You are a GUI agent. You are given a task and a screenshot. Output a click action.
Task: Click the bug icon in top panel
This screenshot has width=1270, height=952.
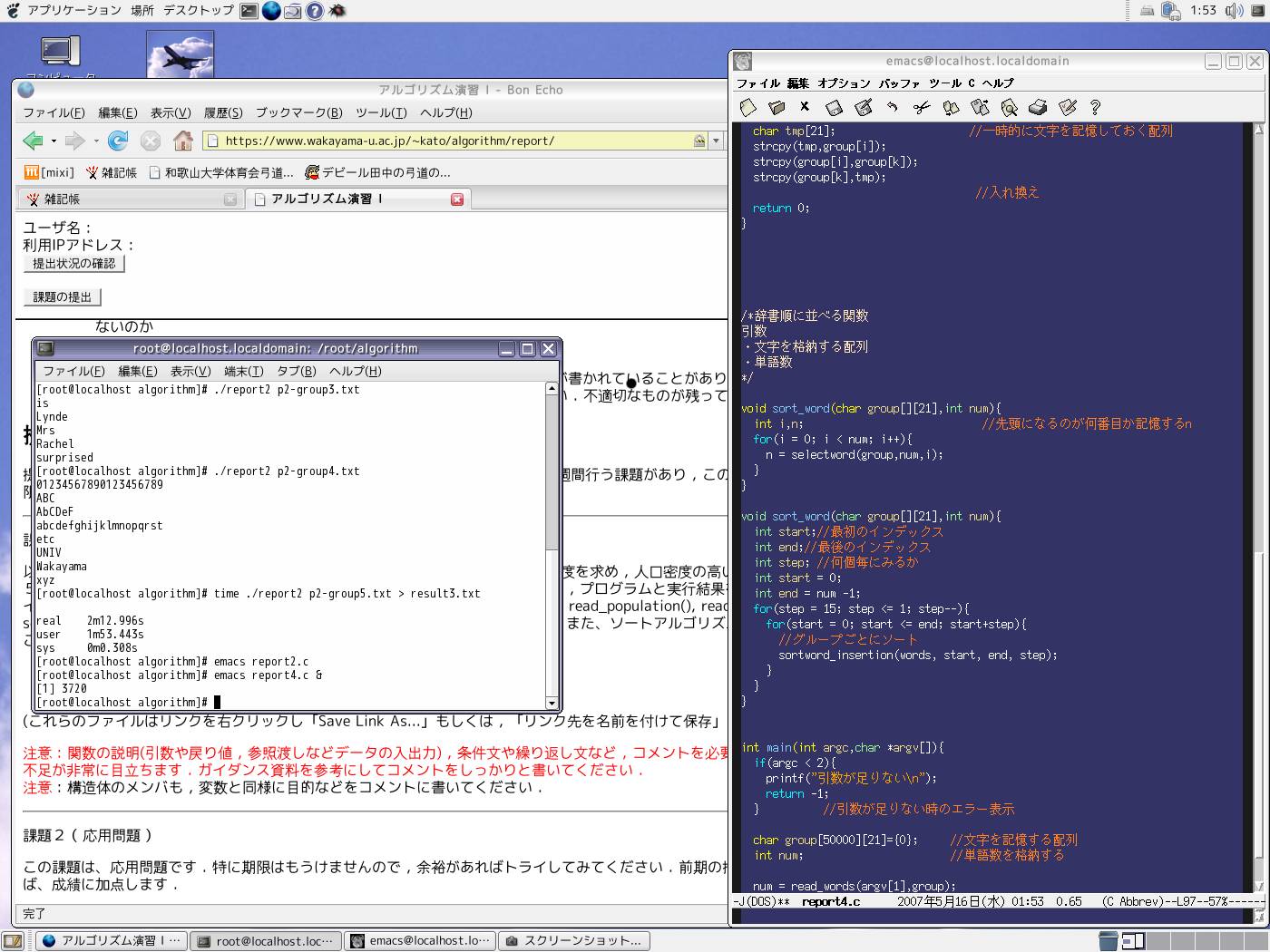tap(337, 11)
